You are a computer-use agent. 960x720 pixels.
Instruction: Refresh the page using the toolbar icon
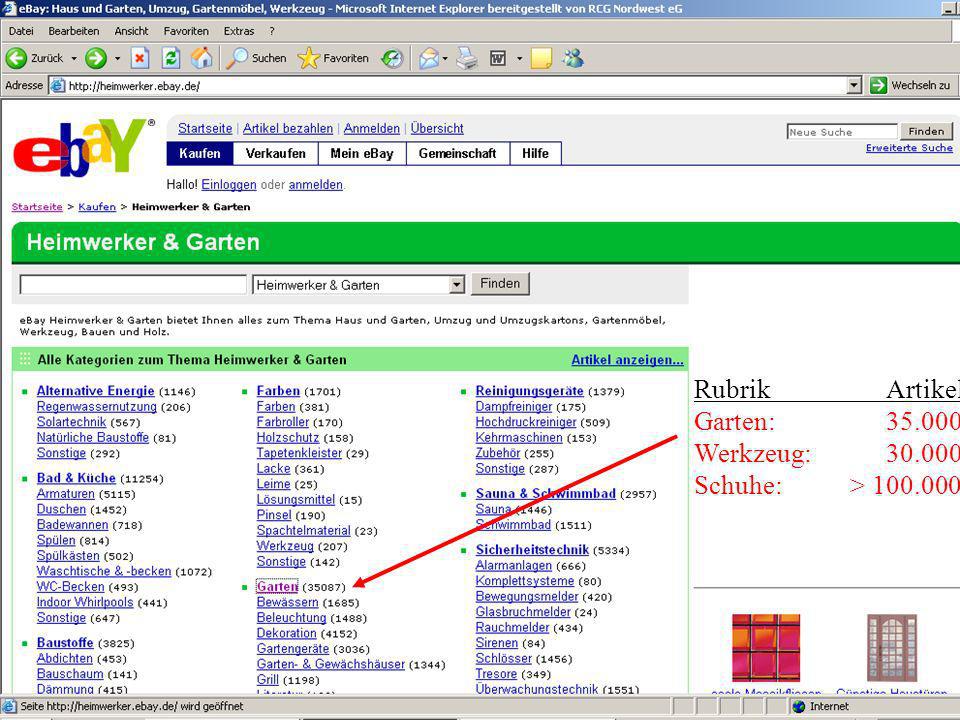[171, 58]
